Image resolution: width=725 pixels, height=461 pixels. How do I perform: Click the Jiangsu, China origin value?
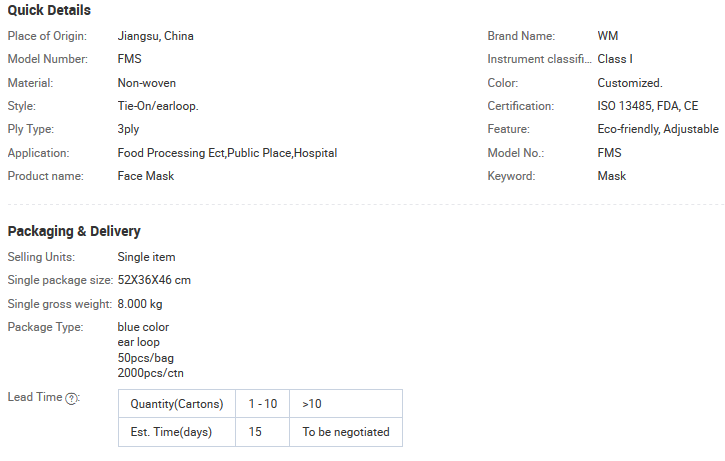[155, 36]
